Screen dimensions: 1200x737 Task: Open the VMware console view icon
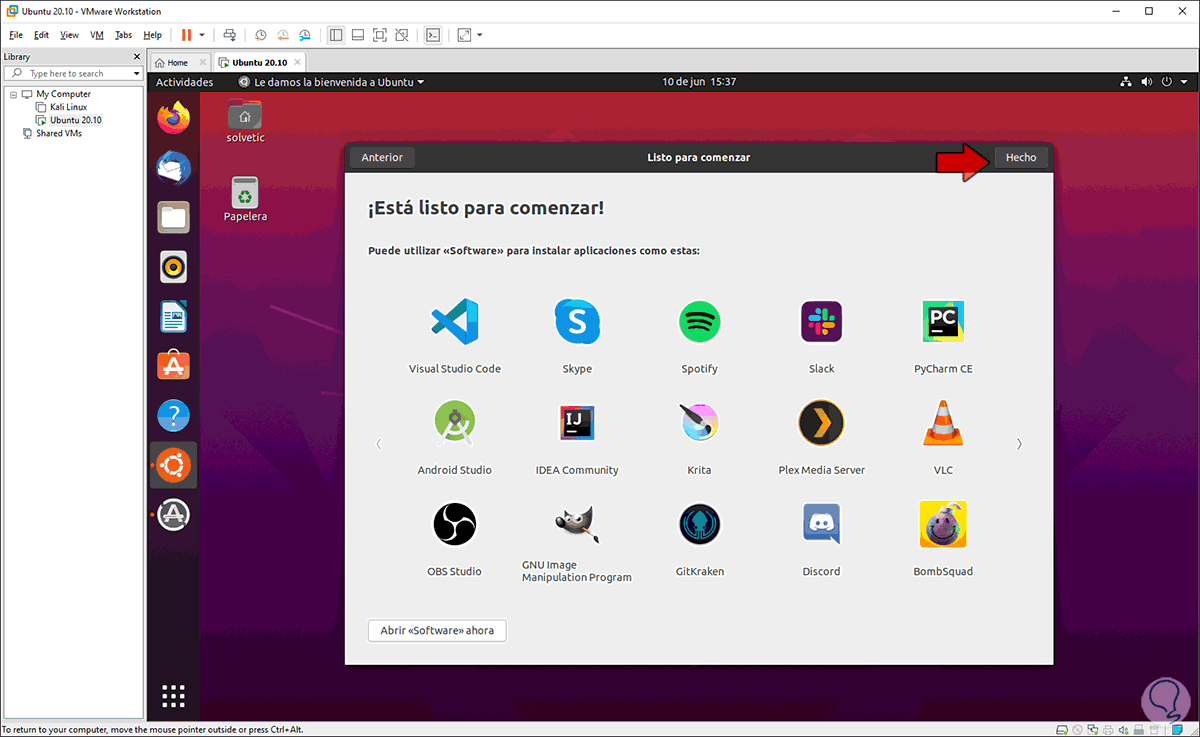click(433, 34)
